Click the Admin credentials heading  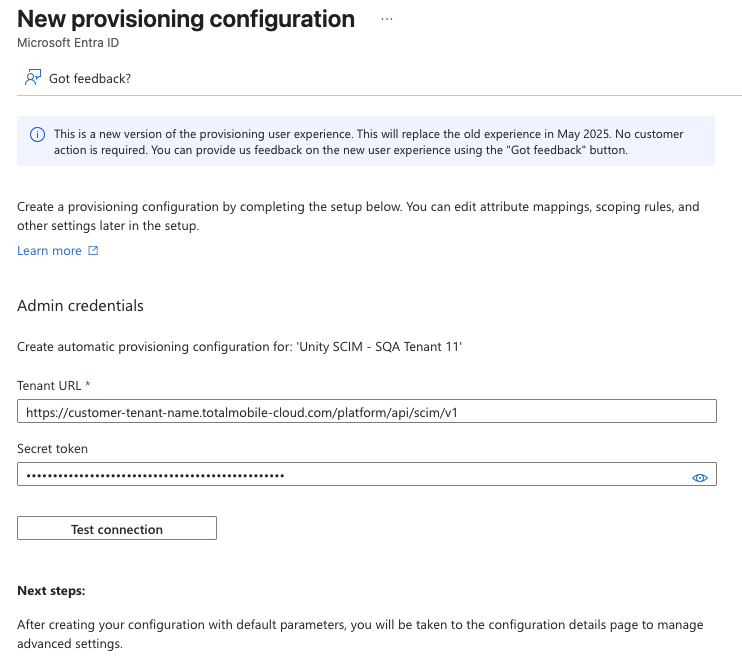80,306
